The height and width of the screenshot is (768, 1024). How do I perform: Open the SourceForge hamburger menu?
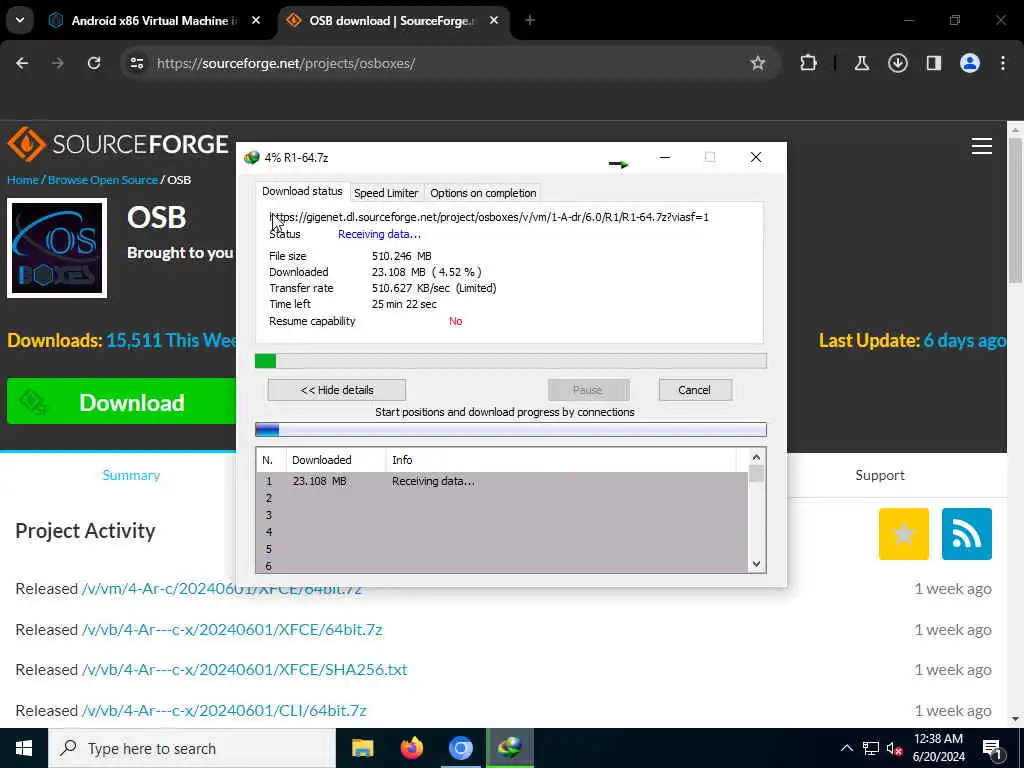coord(982,146)
